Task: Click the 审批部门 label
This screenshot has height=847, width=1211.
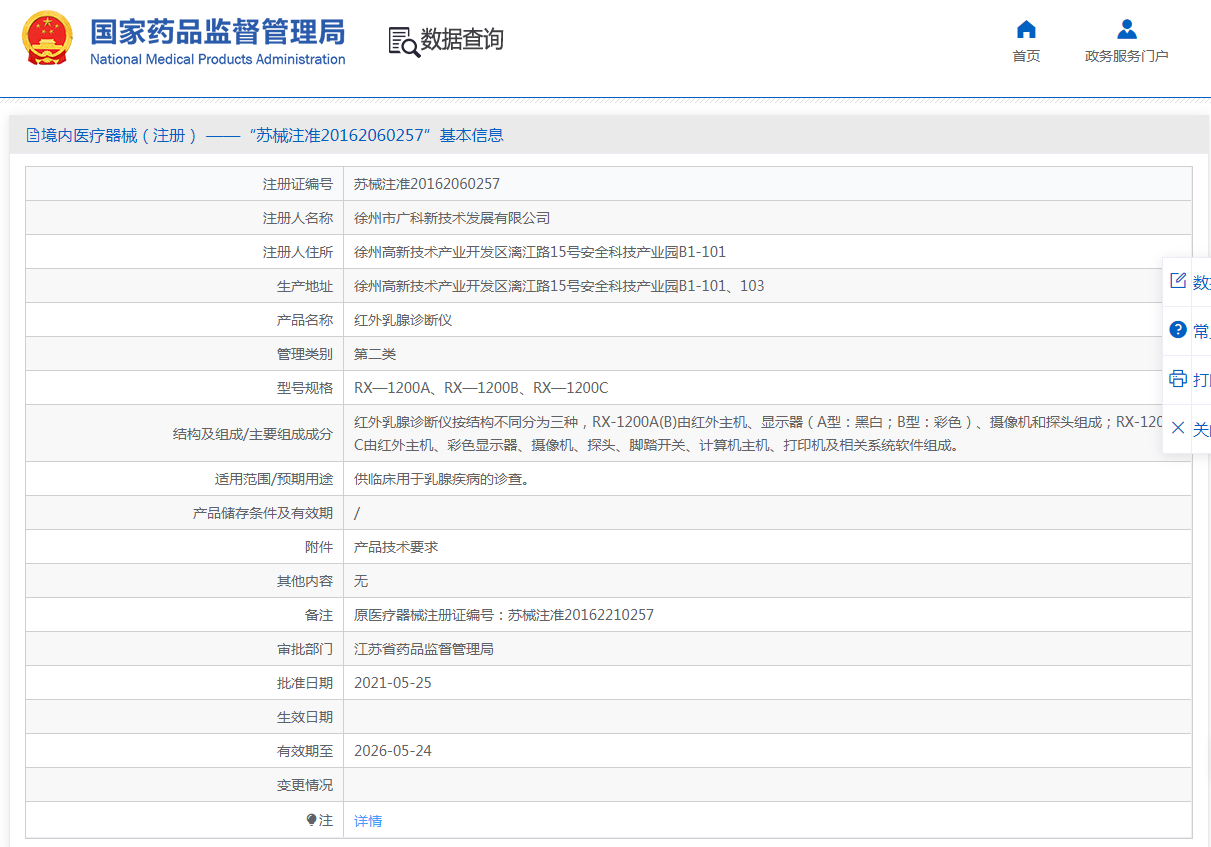Action: (x=305, y=649)
